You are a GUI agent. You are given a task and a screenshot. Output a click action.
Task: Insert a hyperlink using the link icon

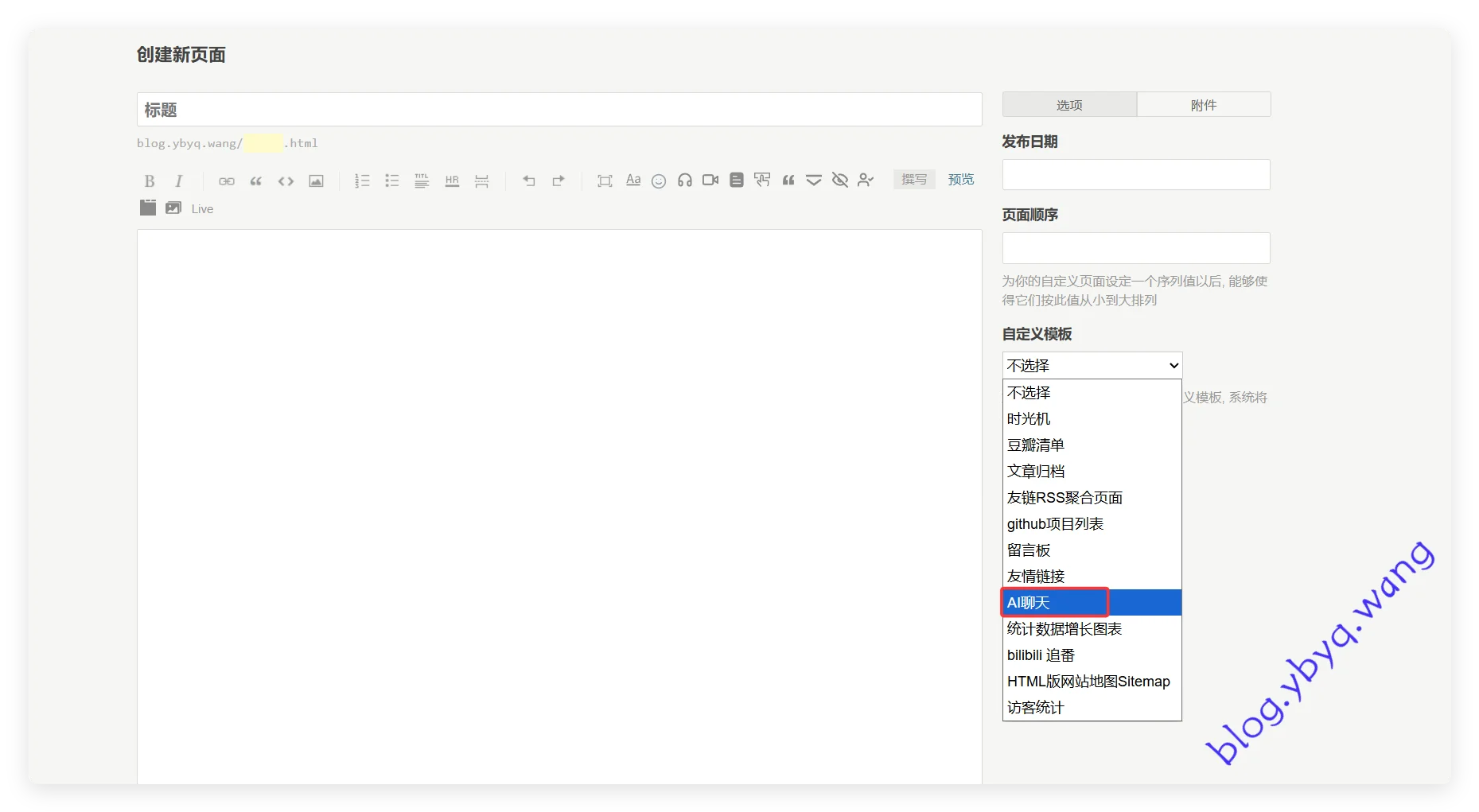[227, 181]
